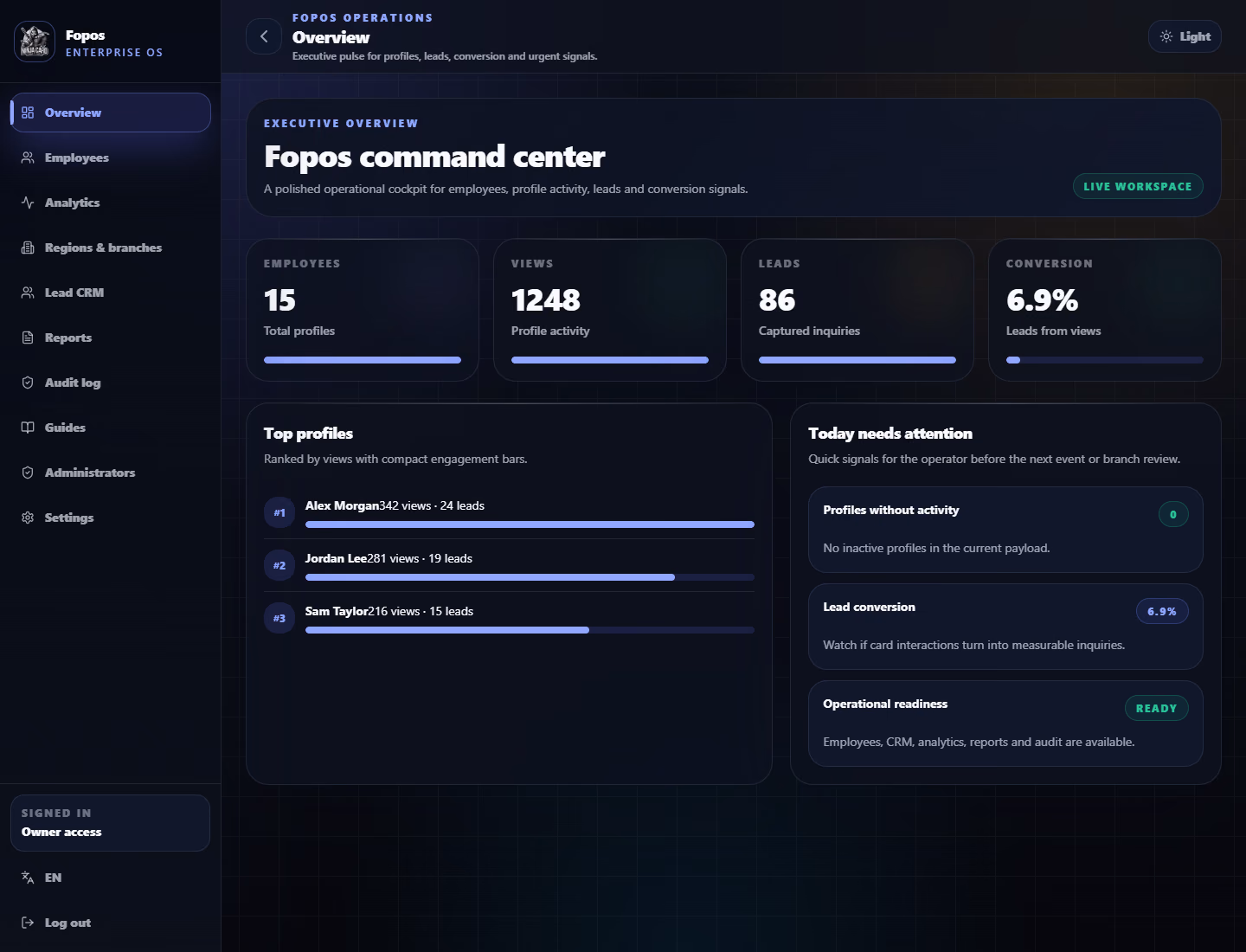Click Sam Taylor's engagement bar

tap(530, 630)
